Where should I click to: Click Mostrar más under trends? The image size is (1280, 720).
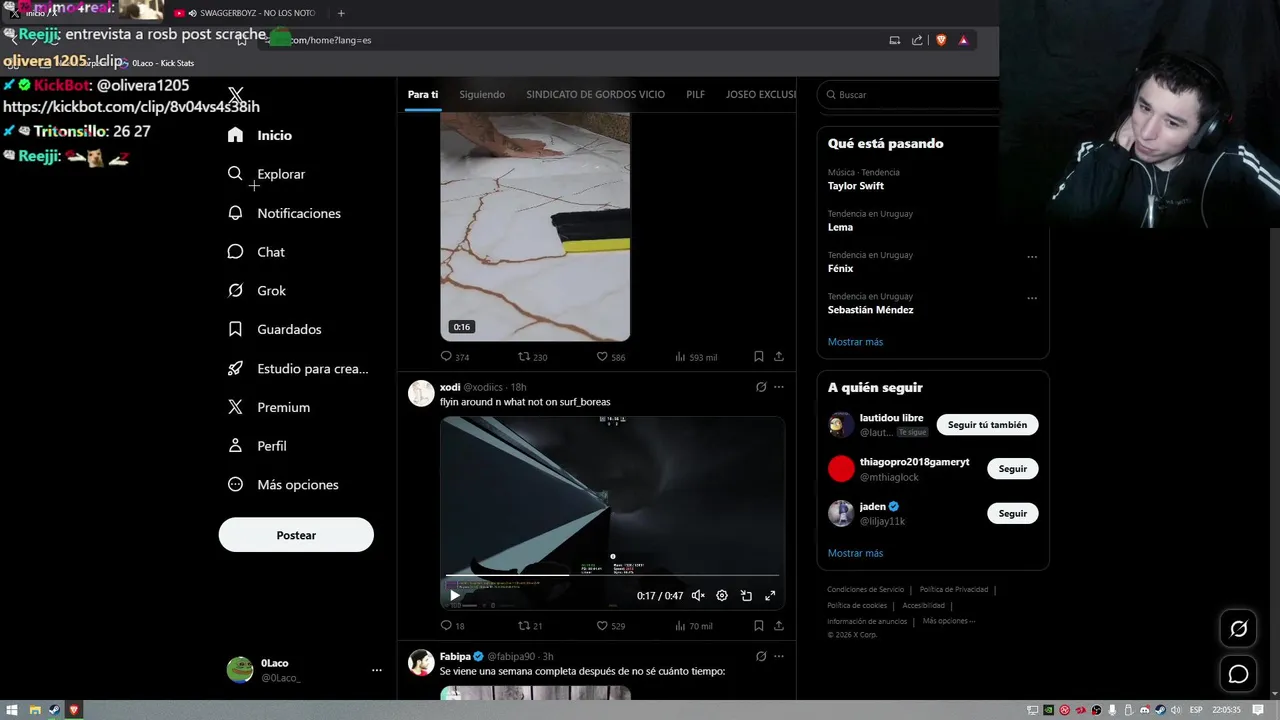855,342
